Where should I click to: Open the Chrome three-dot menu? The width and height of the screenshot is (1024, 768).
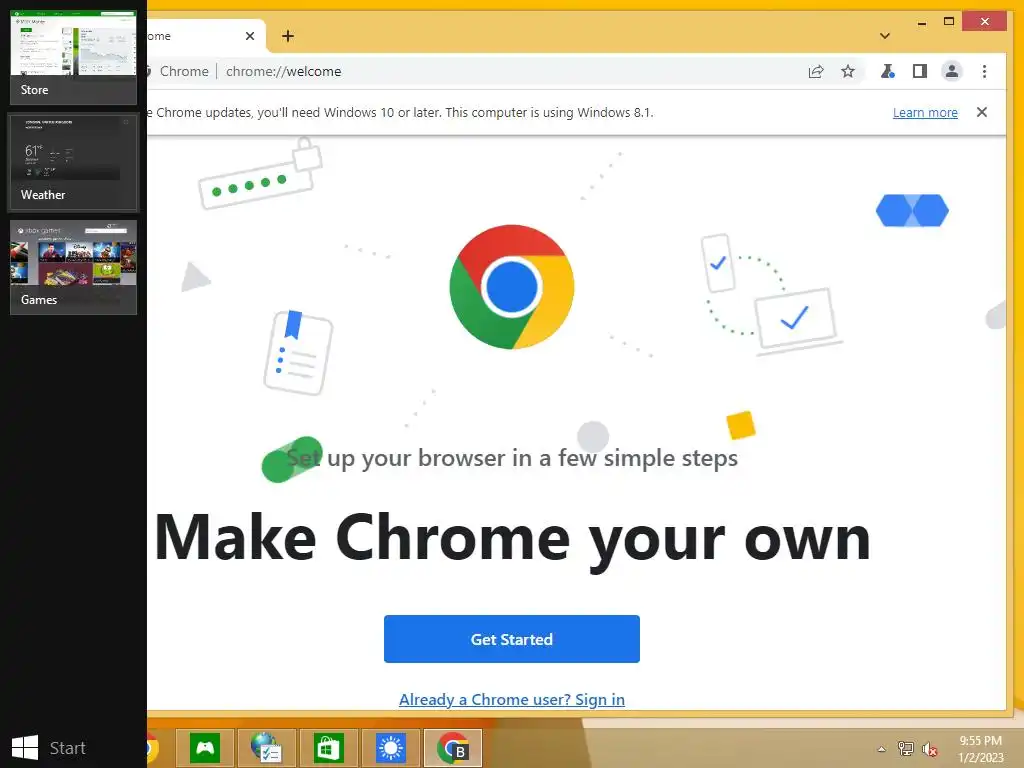984,71
